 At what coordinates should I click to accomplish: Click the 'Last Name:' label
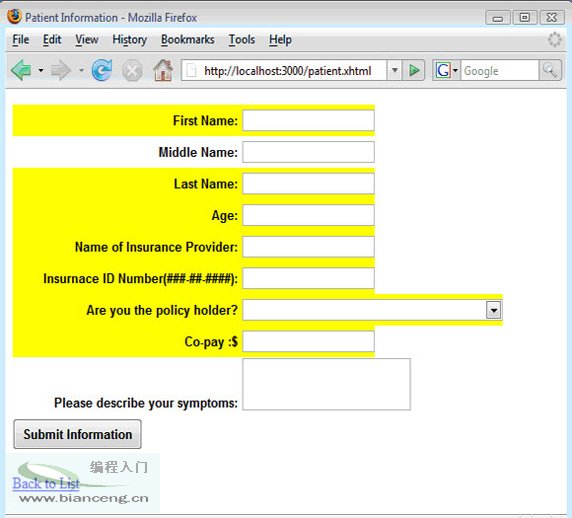coord(205,184)
